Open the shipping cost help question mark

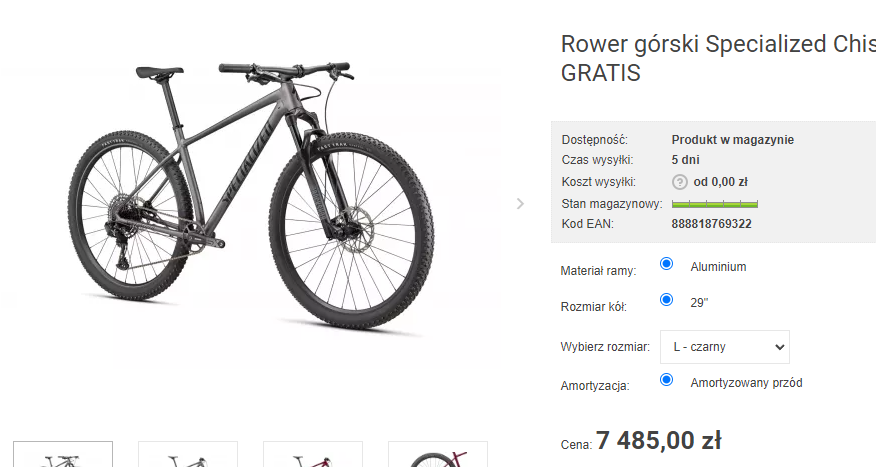tap(679, 182)
